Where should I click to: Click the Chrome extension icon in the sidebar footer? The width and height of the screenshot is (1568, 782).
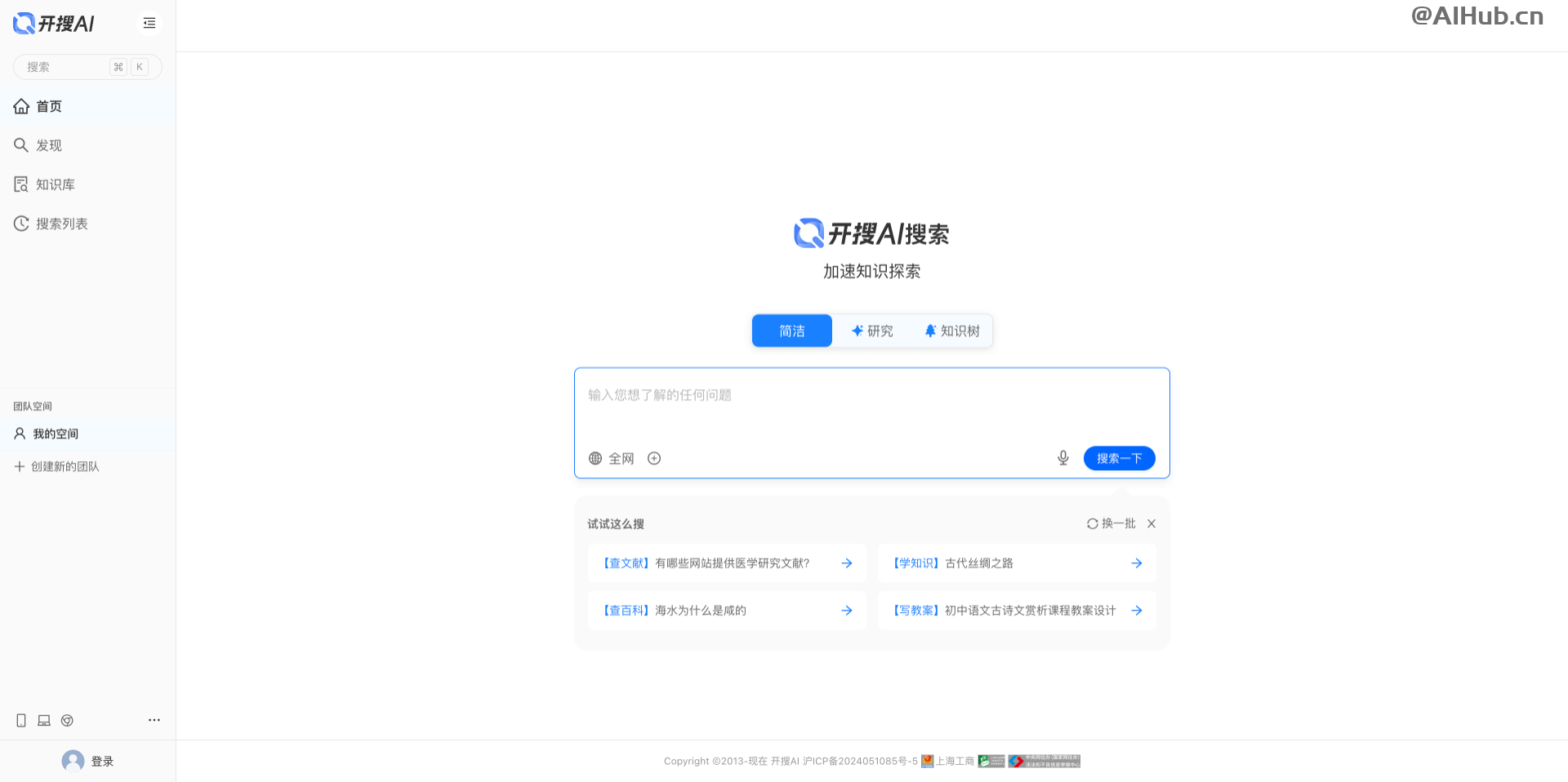67,720
